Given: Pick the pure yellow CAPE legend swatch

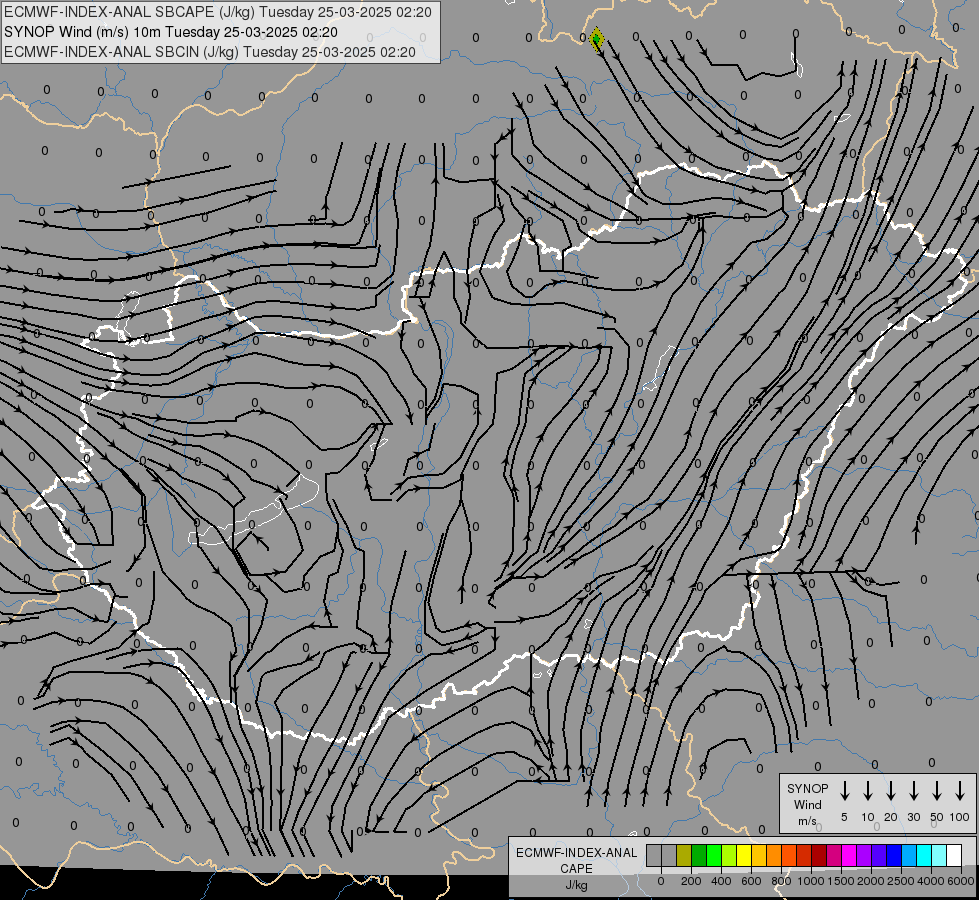Looking at the screenshot, I should [744, 855].
